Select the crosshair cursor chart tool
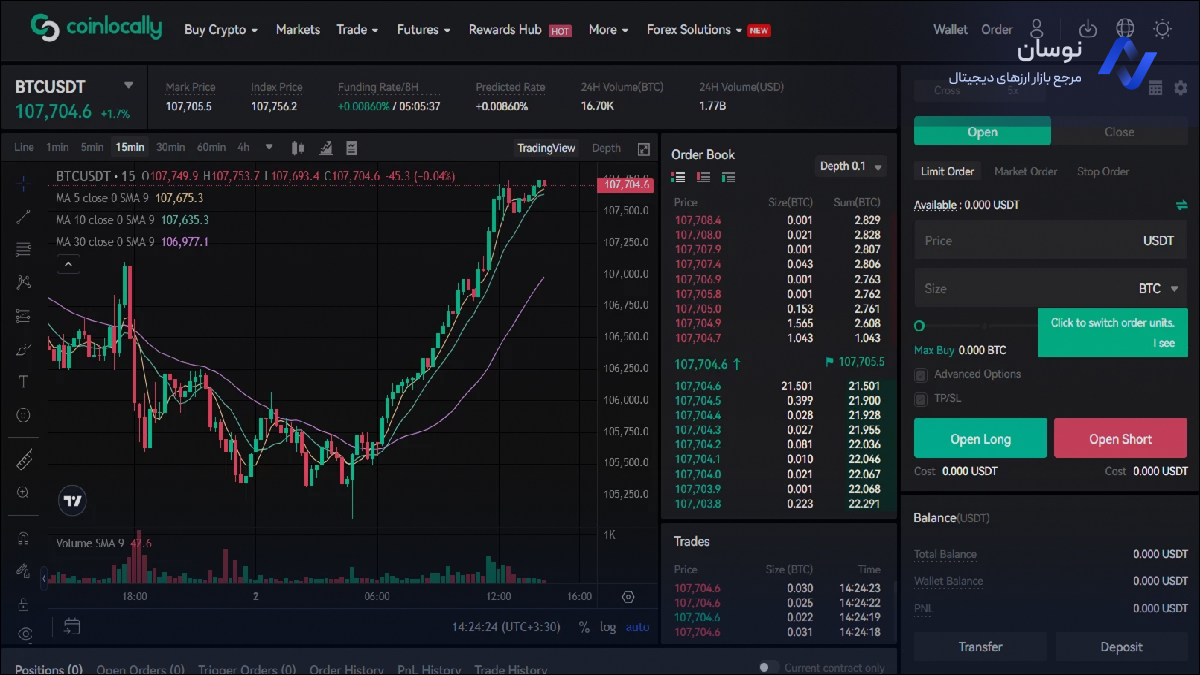This screenshot has height=675, width=1200. pos(24,183)
